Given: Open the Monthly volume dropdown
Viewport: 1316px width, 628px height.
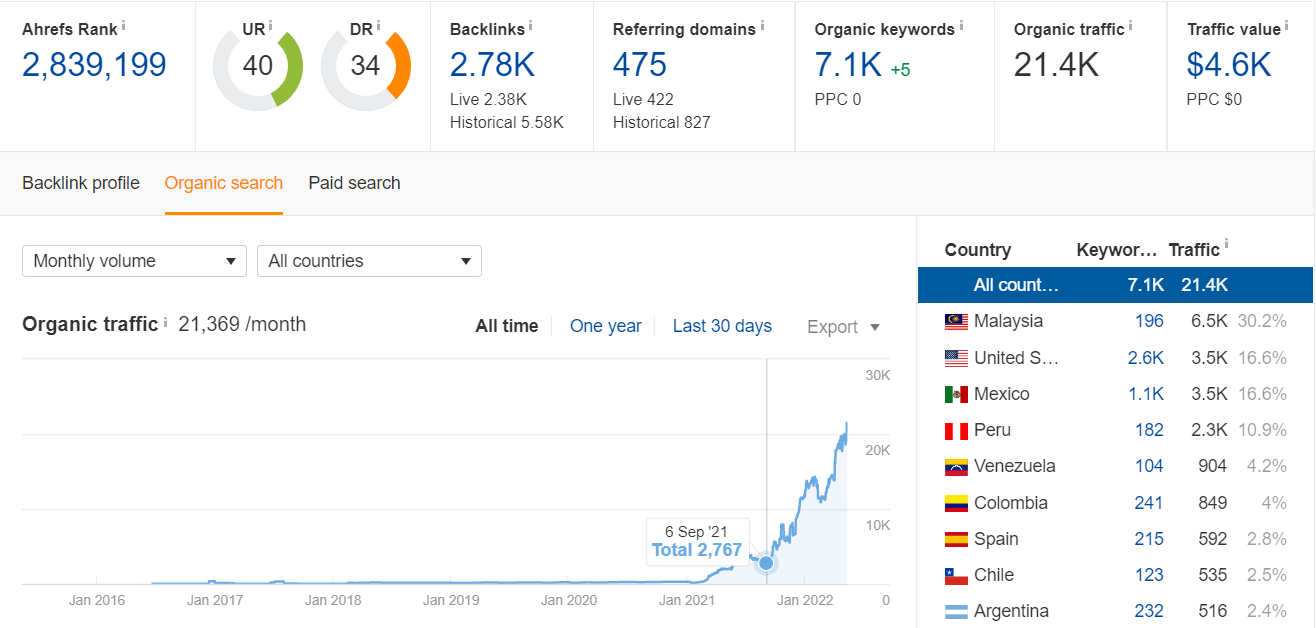Looking at the screenshot, I should [134, 261].
